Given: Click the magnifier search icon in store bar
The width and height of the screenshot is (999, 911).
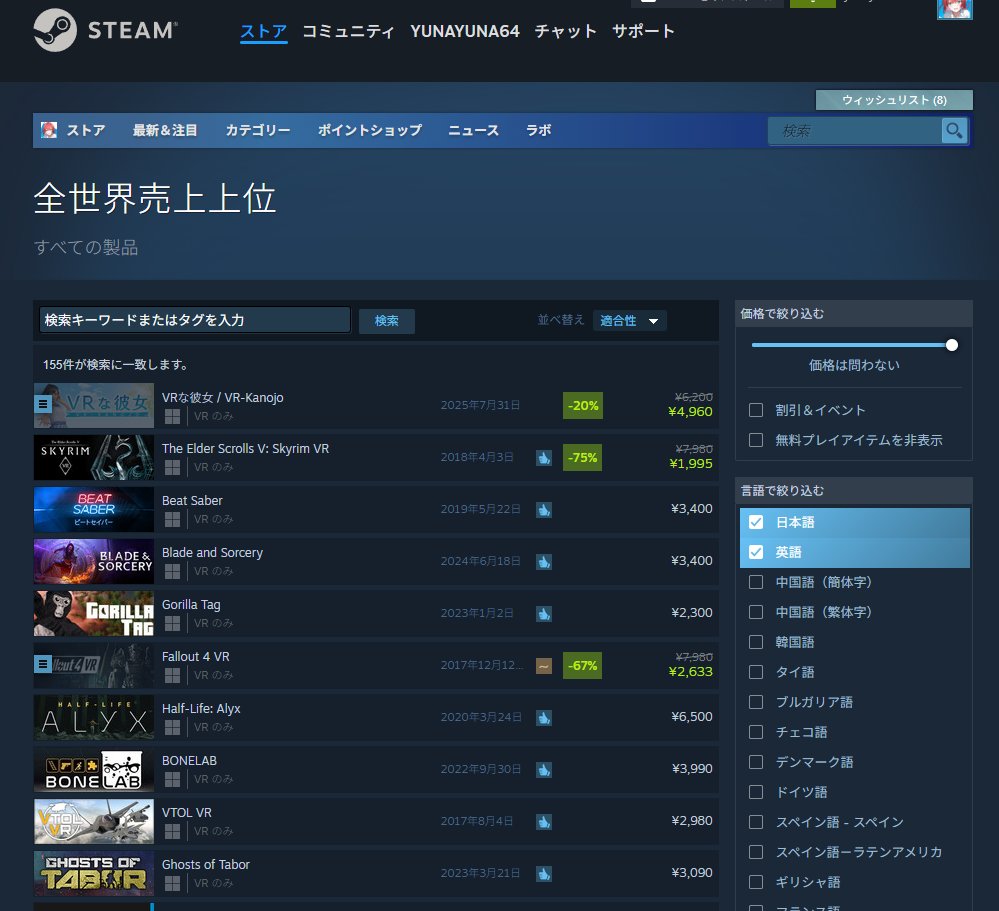Looking at the screenshot, I should 954,131.
